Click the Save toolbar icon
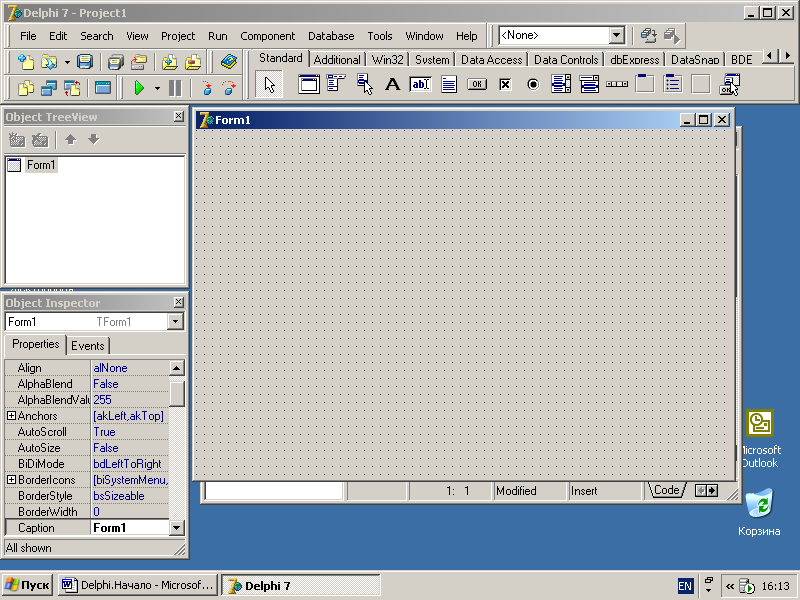 coord(85,62)
